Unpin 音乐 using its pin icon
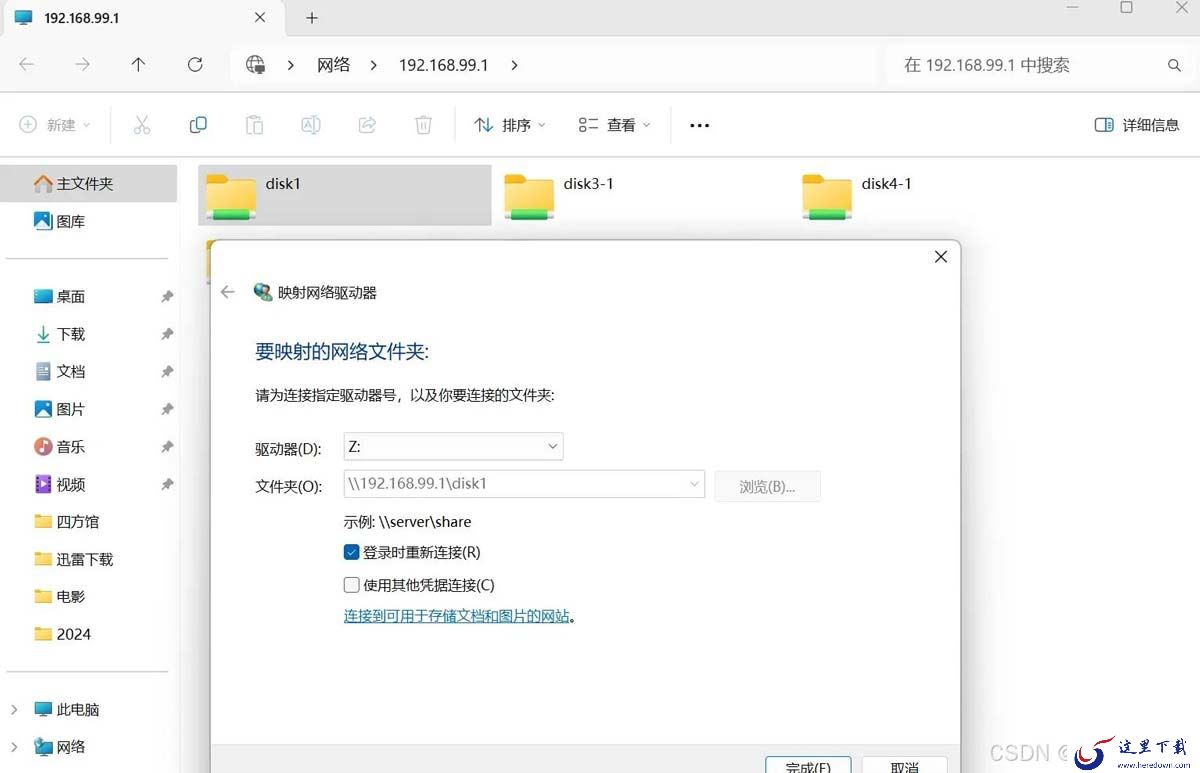 167,447
